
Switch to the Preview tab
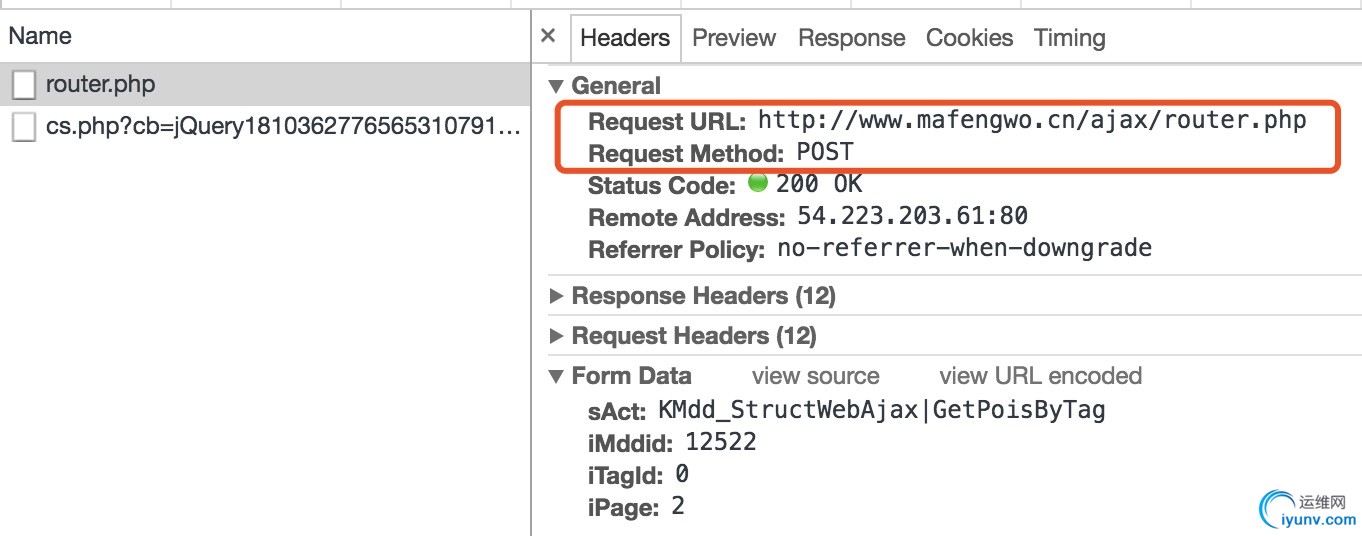tap(734, 38)
